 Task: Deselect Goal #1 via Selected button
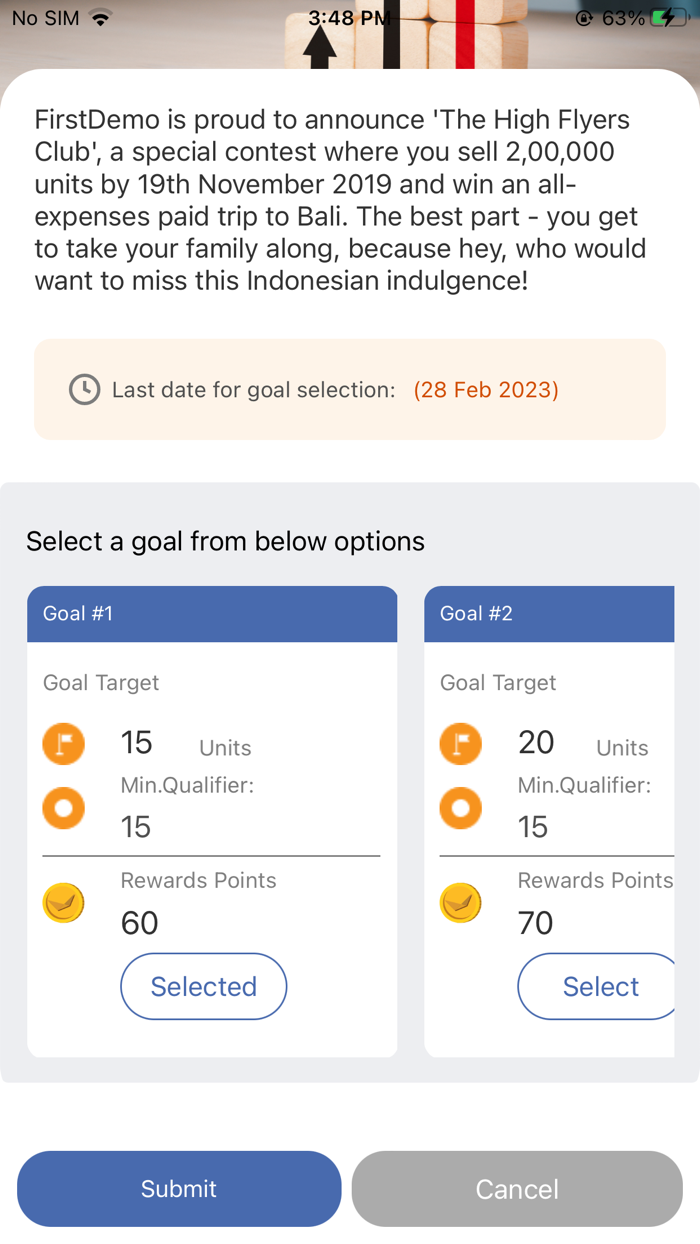pyautogui.click(x=204, y=986)
